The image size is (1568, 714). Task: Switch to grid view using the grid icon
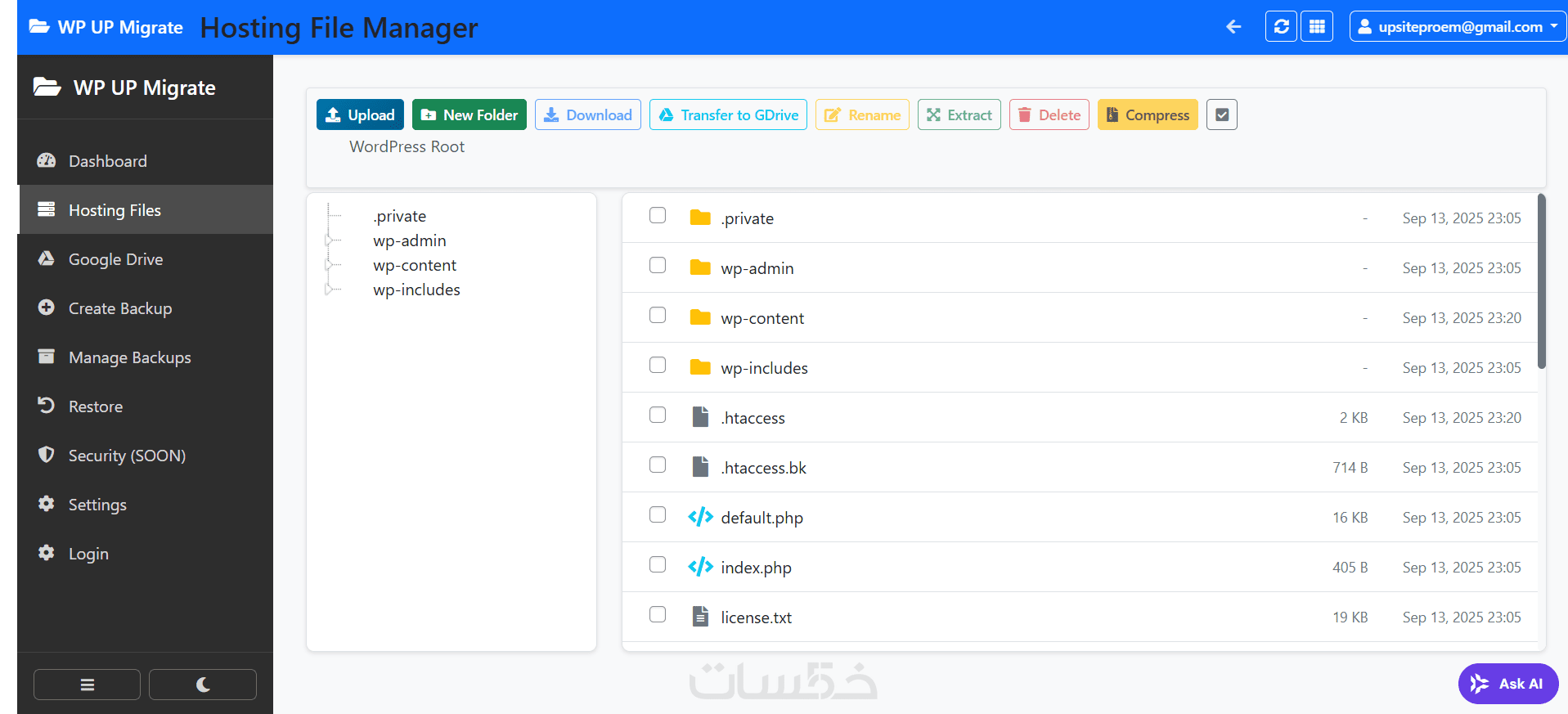tap(1317, 26)
